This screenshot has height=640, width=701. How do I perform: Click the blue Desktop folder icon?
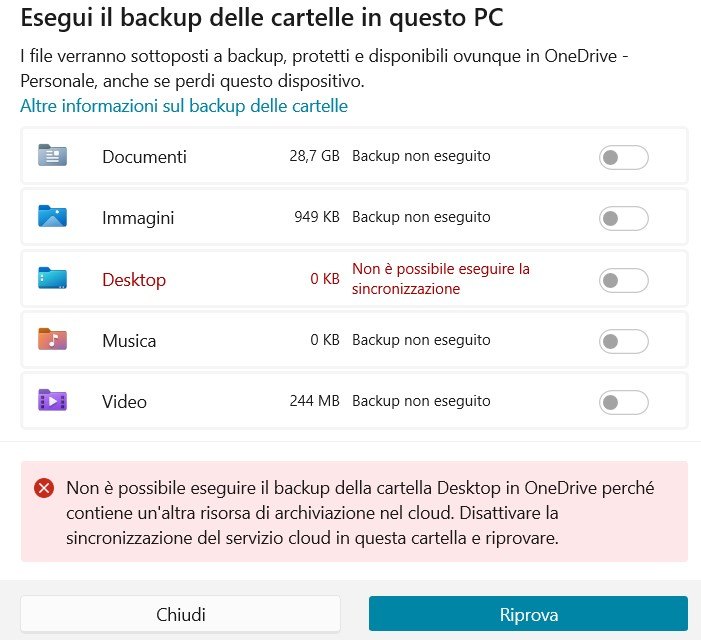pos(52,278)
